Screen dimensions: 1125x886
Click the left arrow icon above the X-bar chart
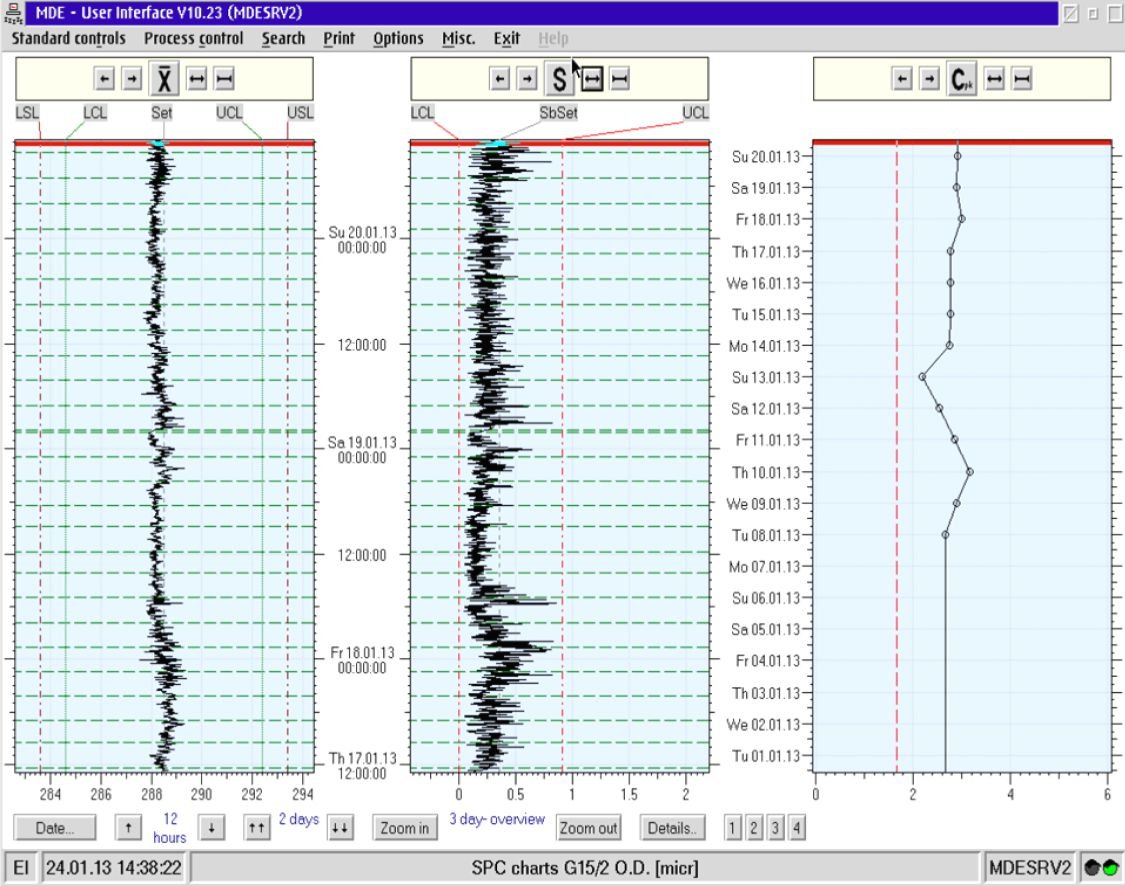(x=105, y=78)
